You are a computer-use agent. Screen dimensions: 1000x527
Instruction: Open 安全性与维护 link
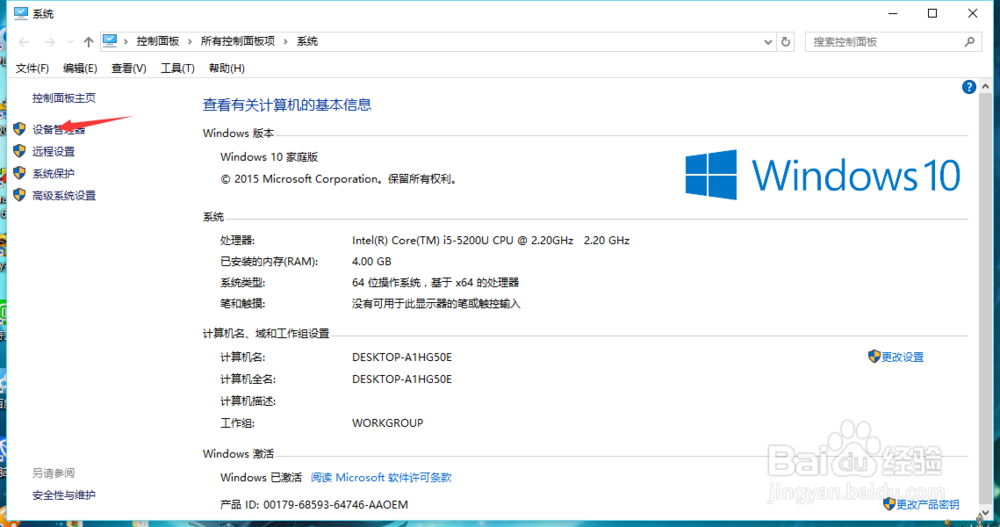[64, 495]
